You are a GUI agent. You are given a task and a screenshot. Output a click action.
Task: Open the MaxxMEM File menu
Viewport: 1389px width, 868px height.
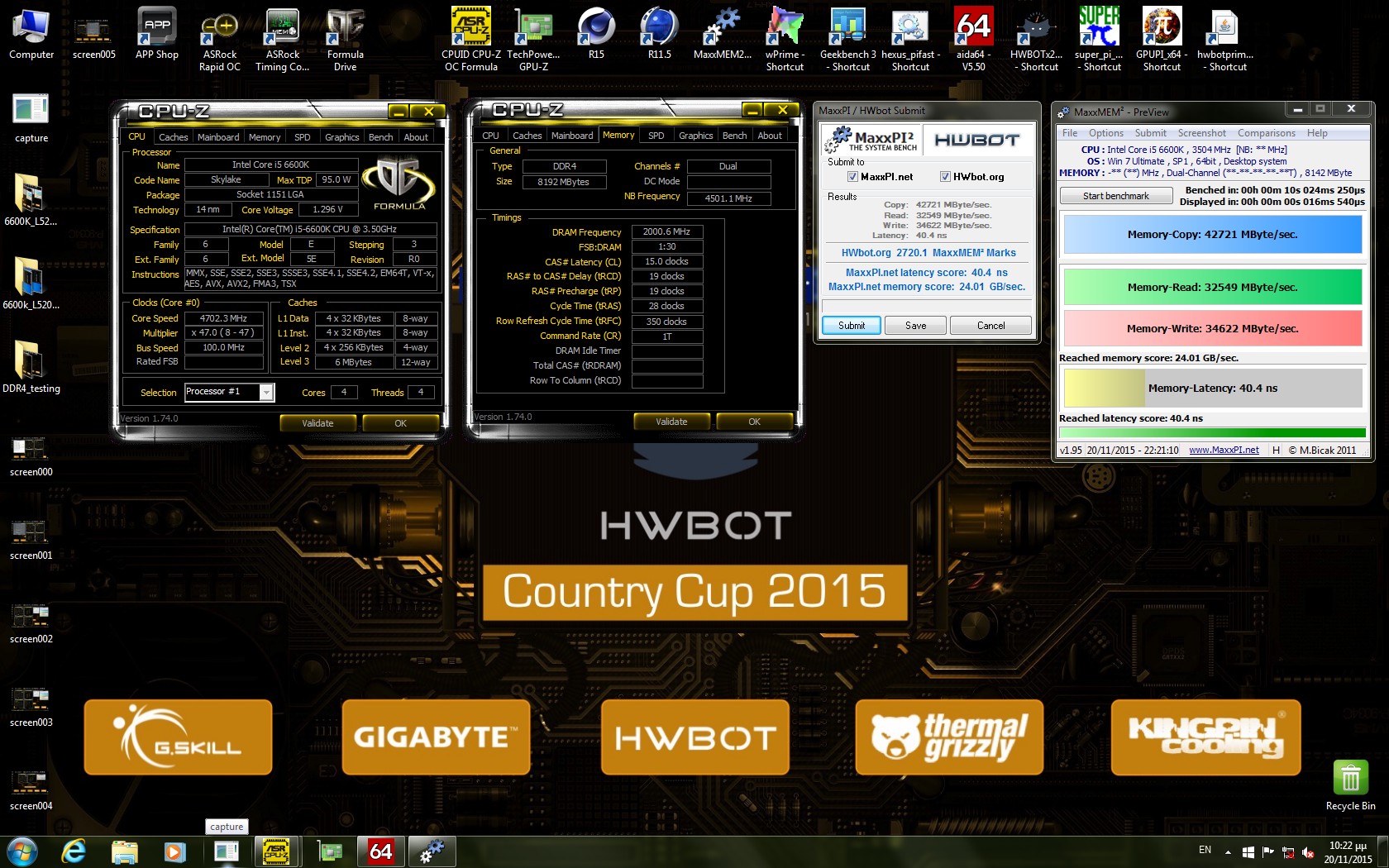1070,133
